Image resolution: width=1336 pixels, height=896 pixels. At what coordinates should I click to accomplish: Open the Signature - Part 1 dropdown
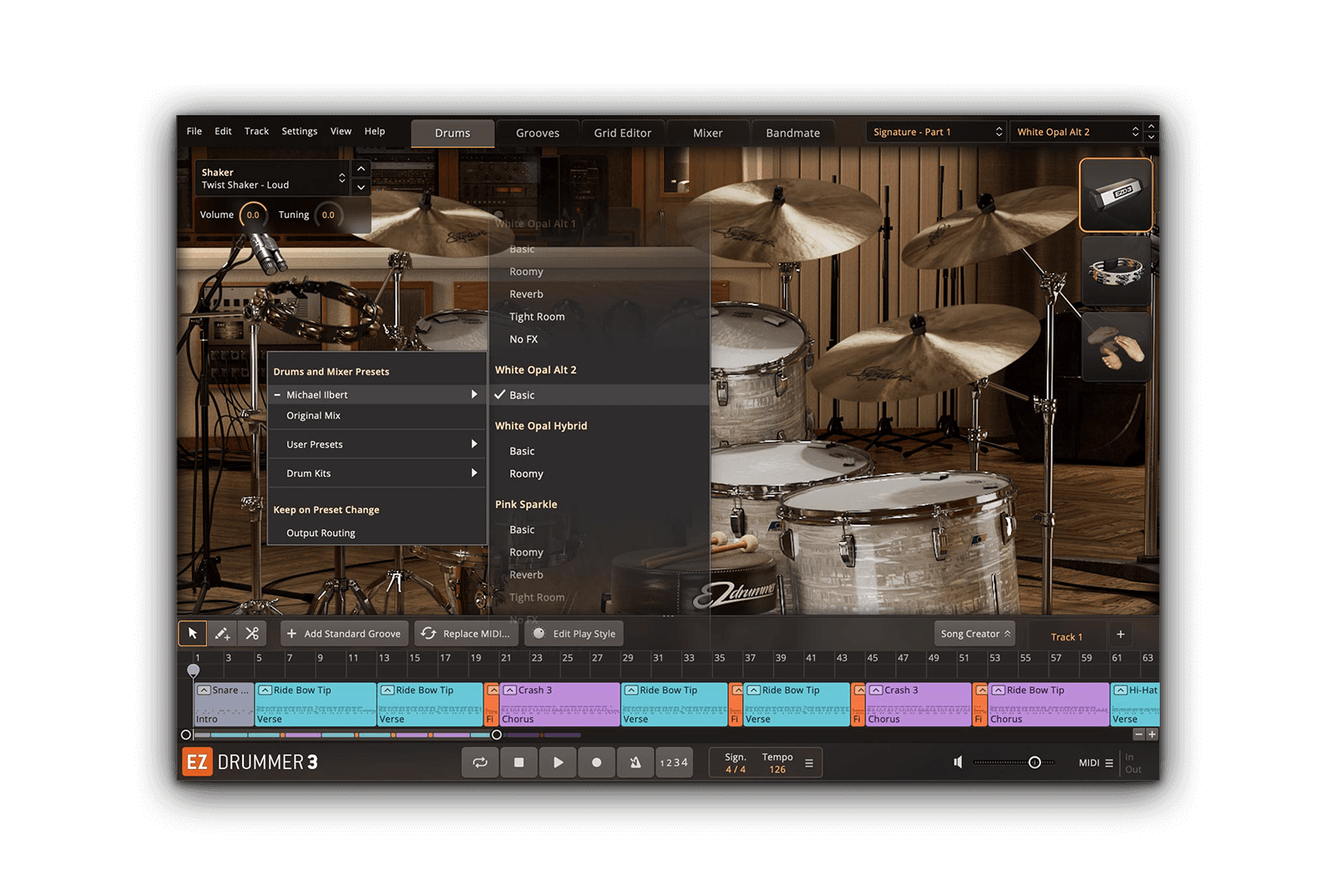pos(935,132)
